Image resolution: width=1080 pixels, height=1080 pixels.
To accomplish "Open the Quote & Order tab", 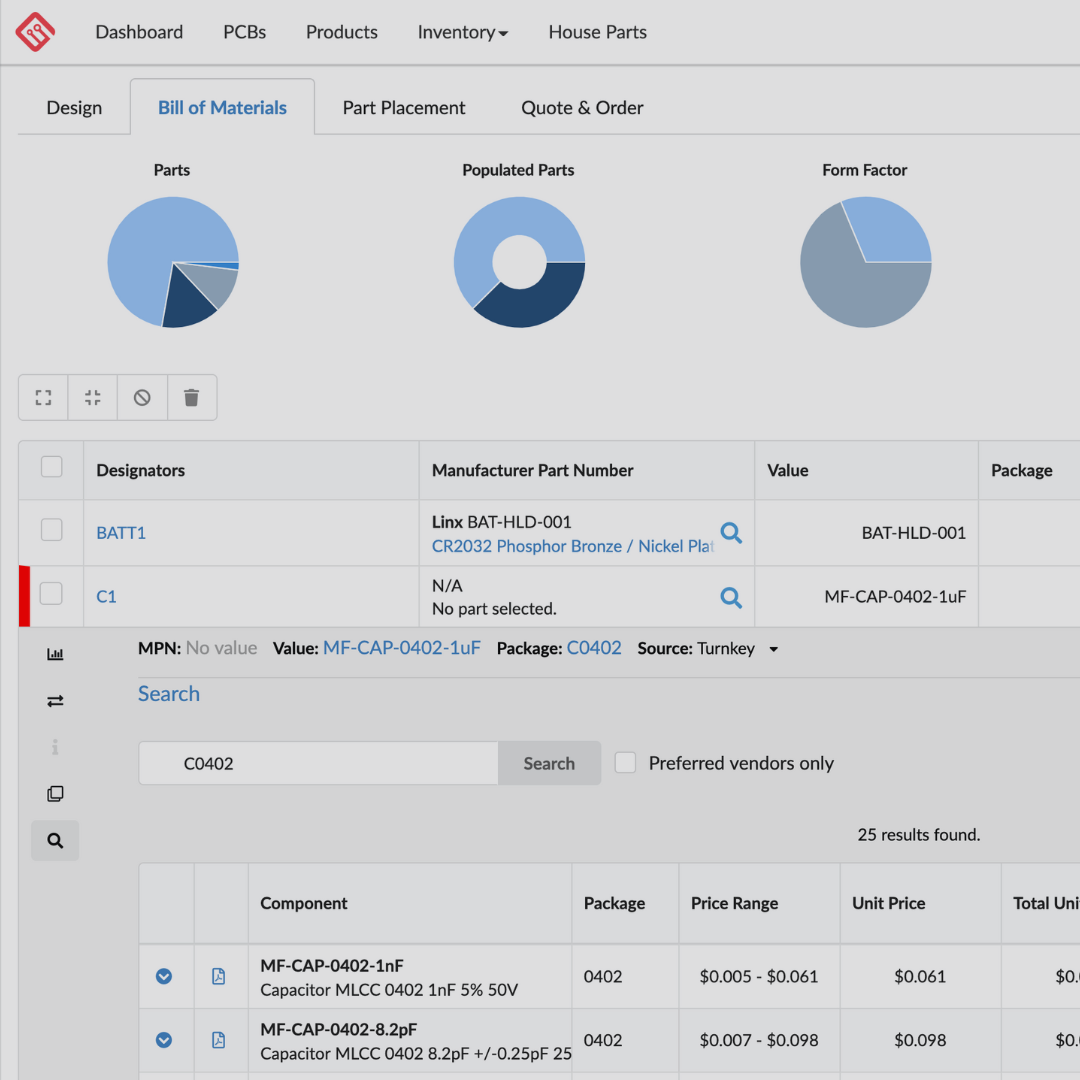I will (582, 108).
